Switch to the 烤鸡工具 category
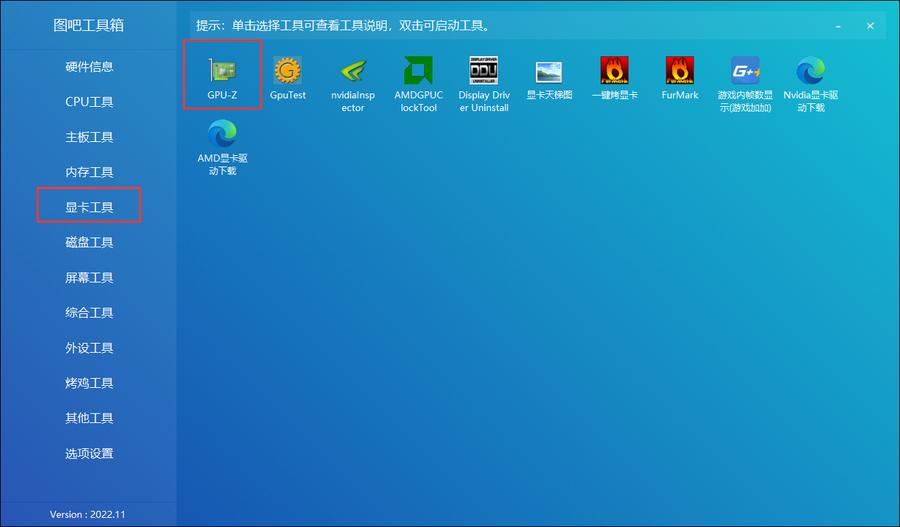 (x=89, y=383)
